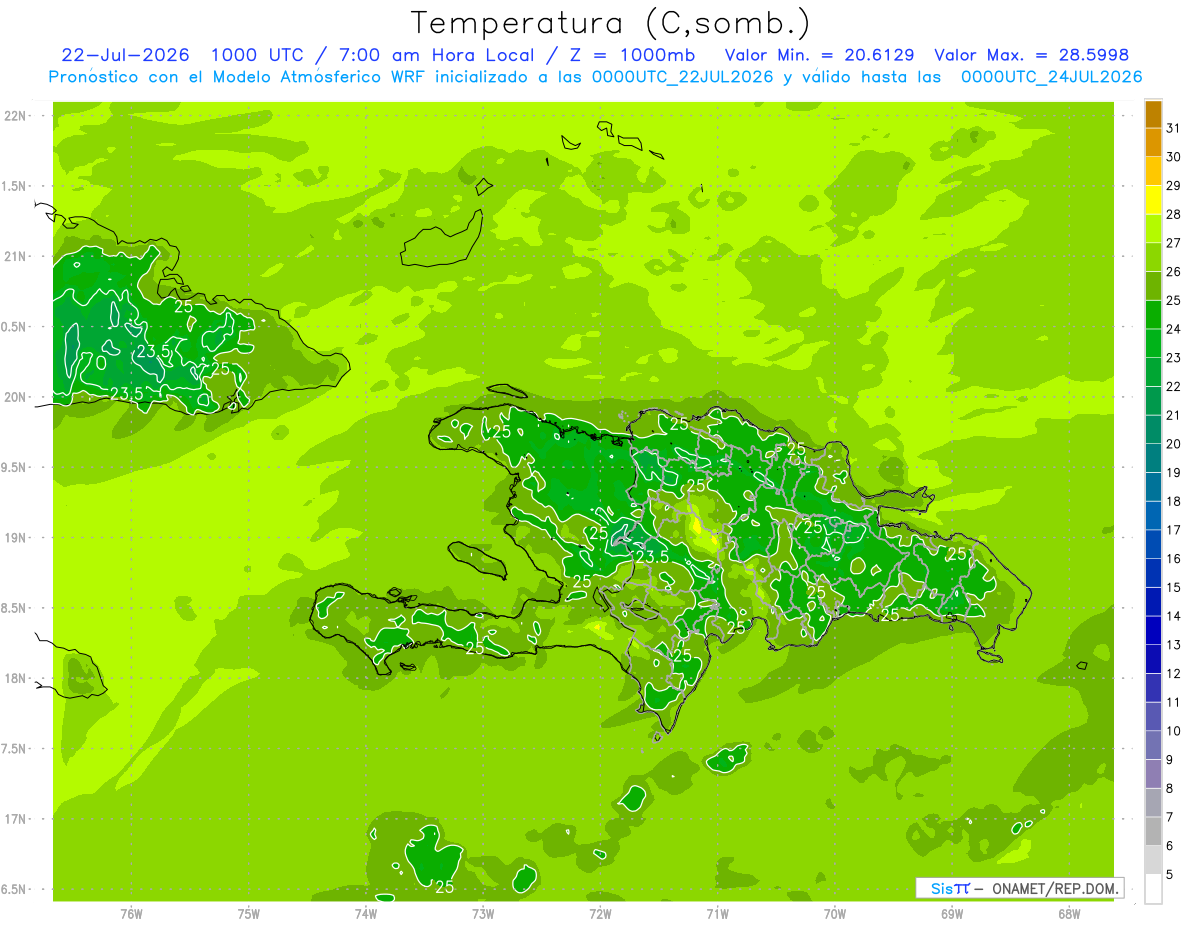Click the colorbar value label 12
1200x927 pixels.
pos(1175,674)
